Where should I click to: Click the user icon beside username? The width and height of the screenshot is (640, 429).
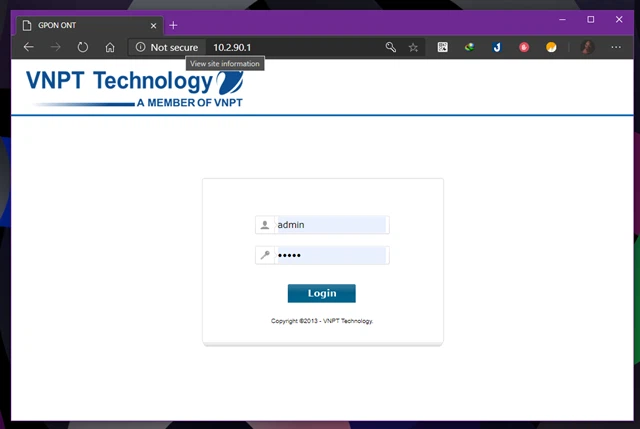click(x=265, y=225)
